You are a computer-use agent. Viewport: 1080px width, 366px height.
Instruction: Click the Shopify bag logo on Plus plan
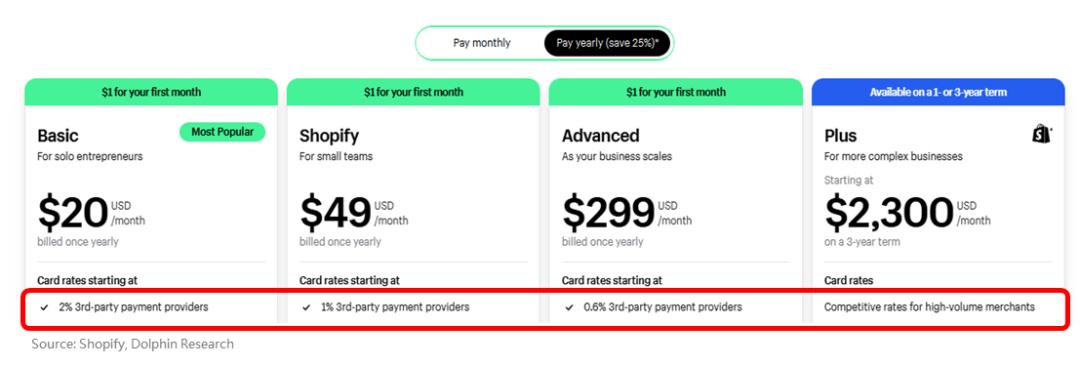coord(1042,134)
